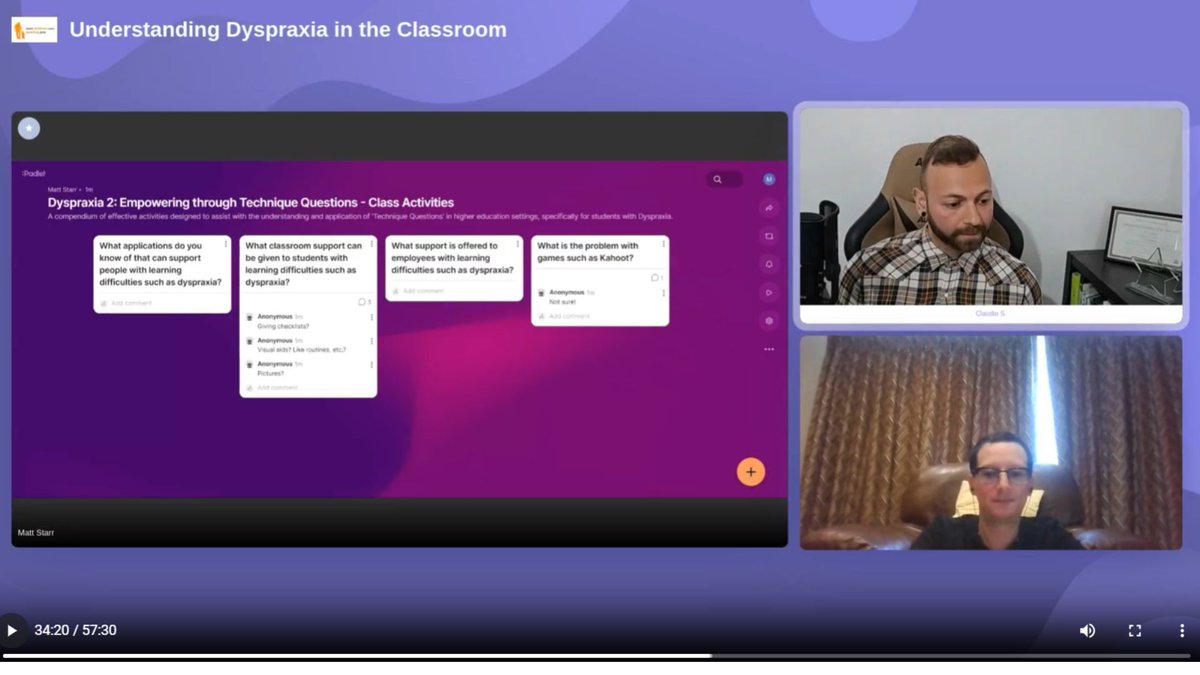Viewport: 1200px width, 675px height.
Task: Open the Padlet sidebar three-dots menu
Action: tap(769, 349)
